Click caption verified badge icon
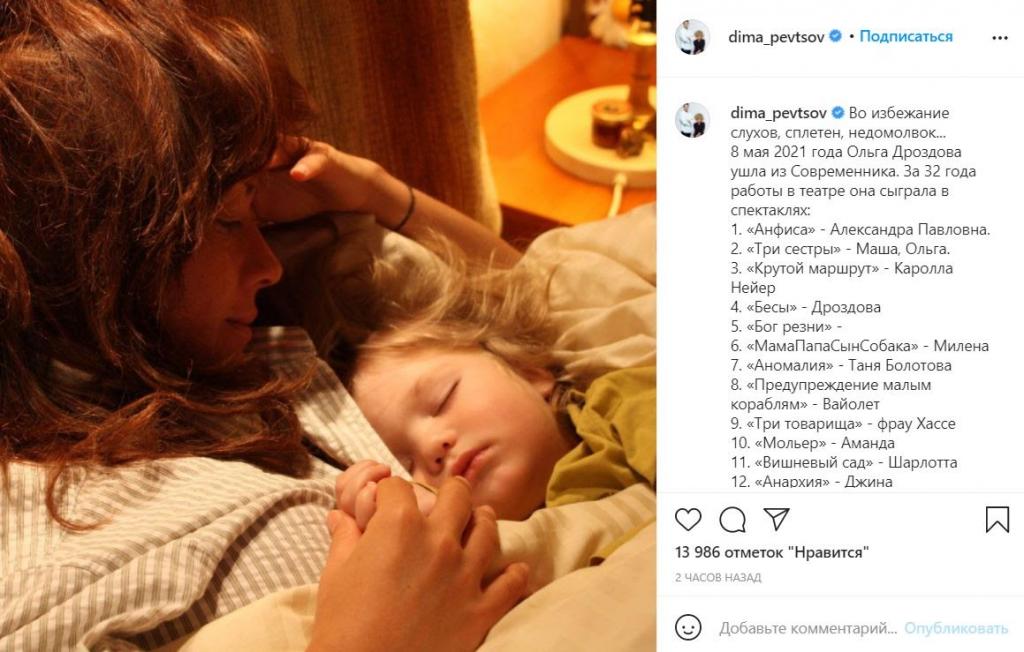 pyautogui.click(x=838, y=113)
